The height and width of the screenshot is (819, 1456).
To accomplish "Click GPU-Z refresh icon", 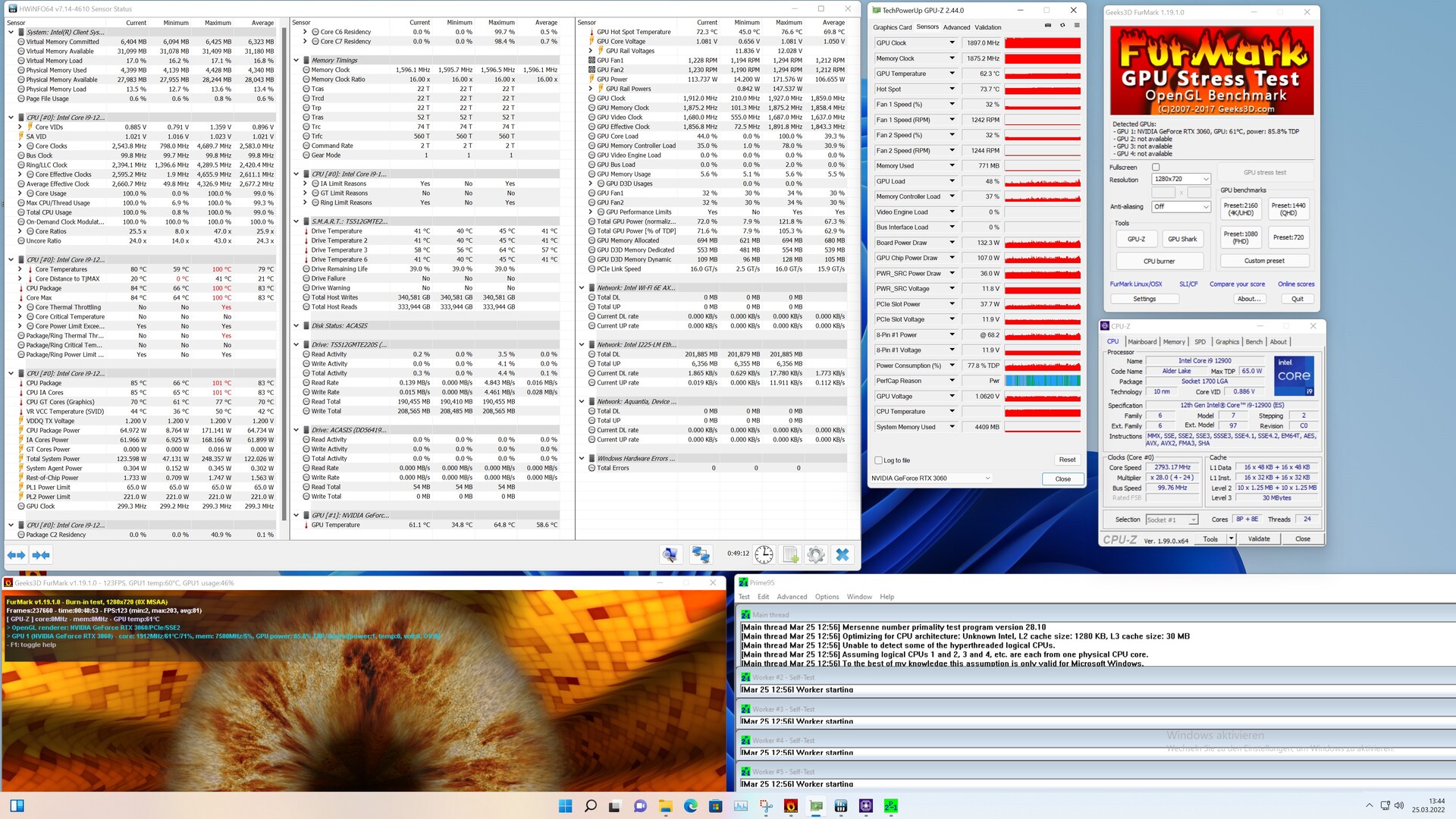I will (x=1062, y=25).
